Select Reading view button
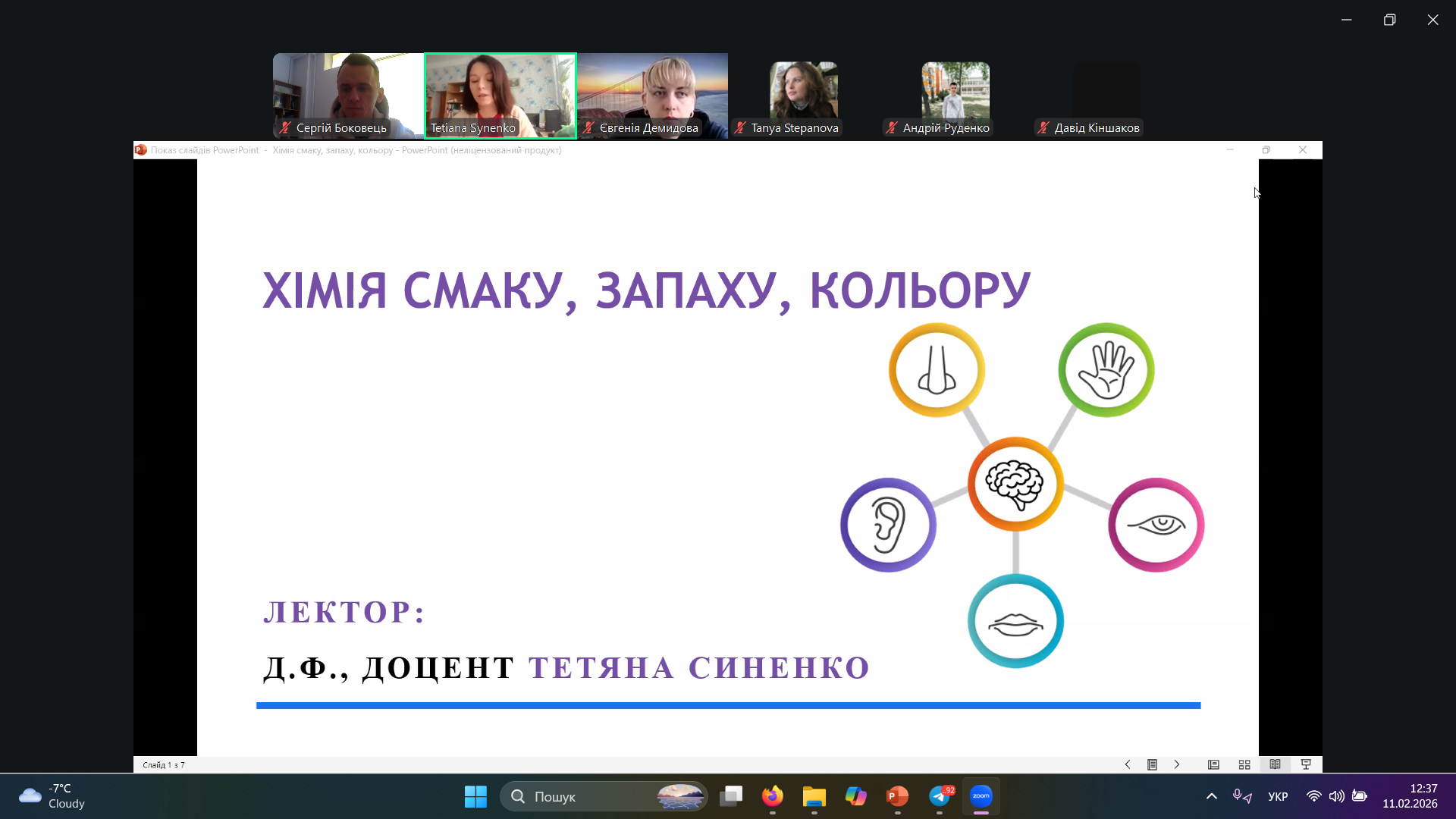Screen dimensions: 1456x819 (x=1275, y=764)
